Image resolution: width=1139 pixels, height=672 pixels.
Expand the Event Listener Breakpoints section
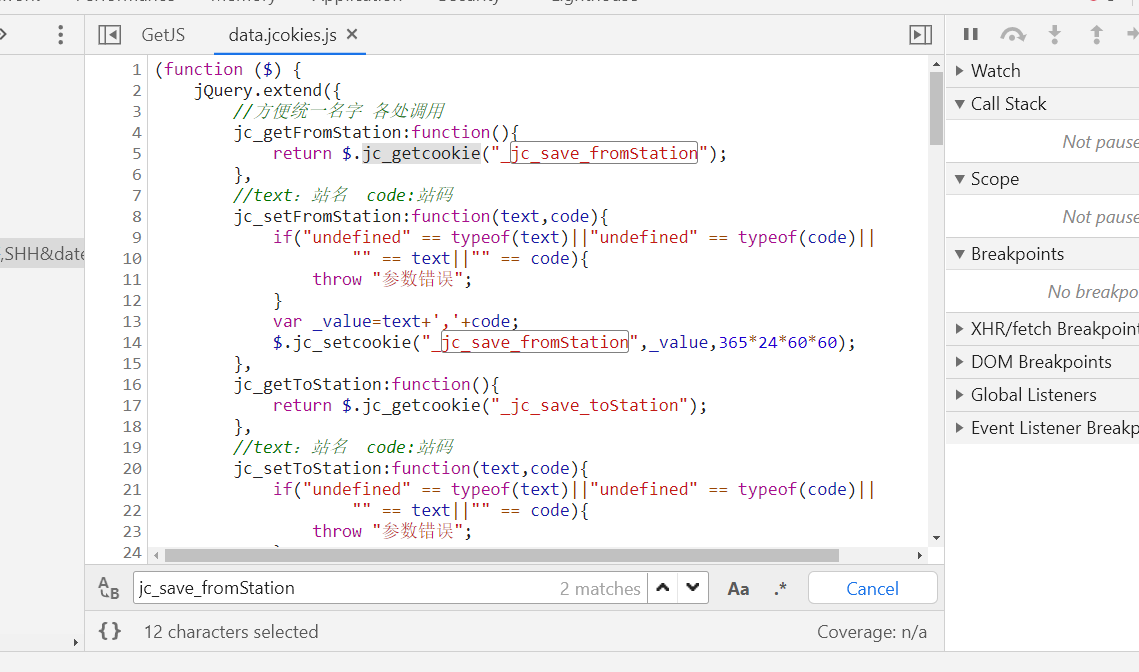[960, 428]
